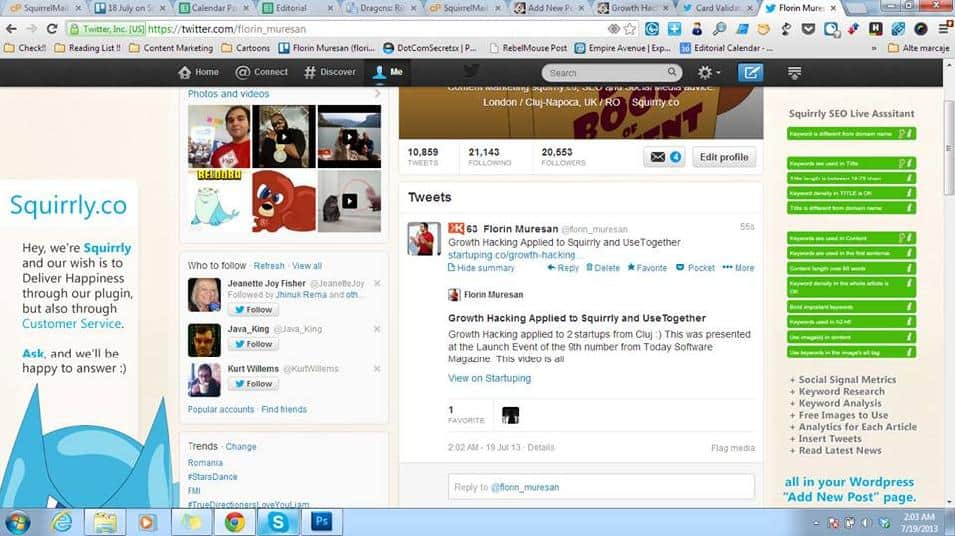Switch to Editorial browser tab

297,8
